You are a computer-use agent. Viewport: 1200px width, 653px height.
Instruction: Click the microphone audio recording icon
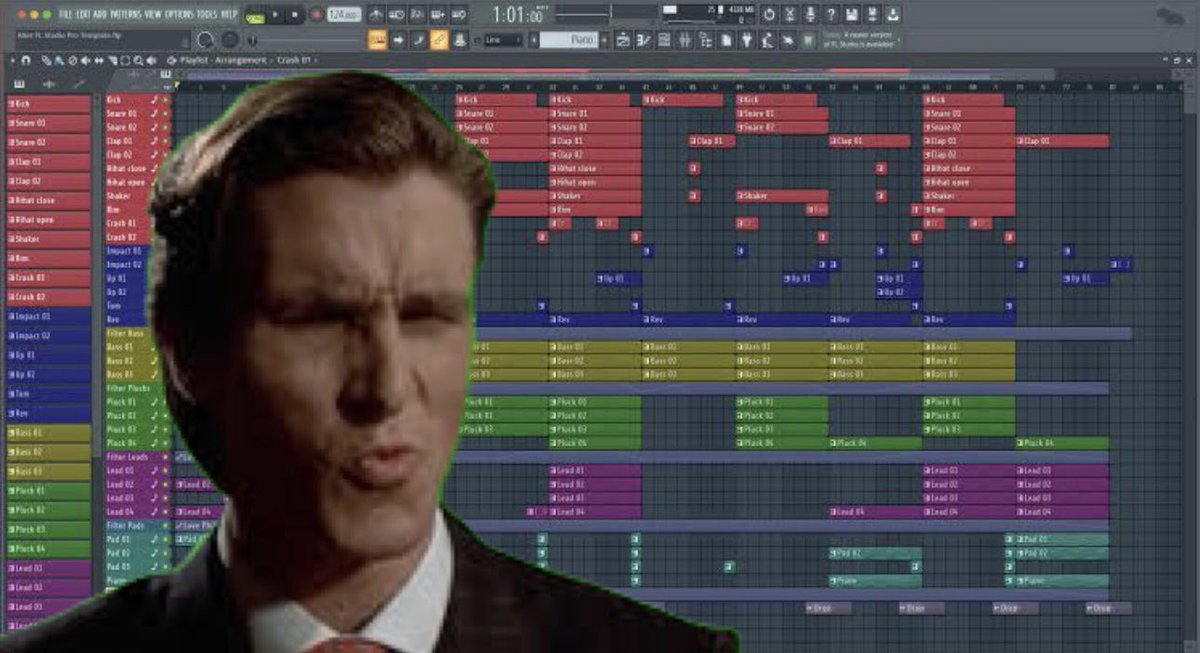click(810, 15)
